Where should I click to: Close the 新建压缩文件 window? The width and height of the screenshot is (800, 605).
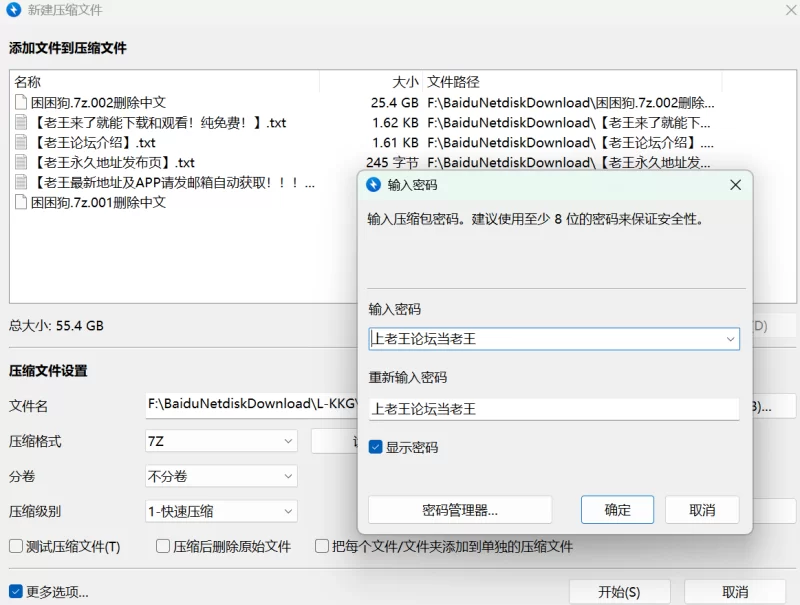(791, 10)
